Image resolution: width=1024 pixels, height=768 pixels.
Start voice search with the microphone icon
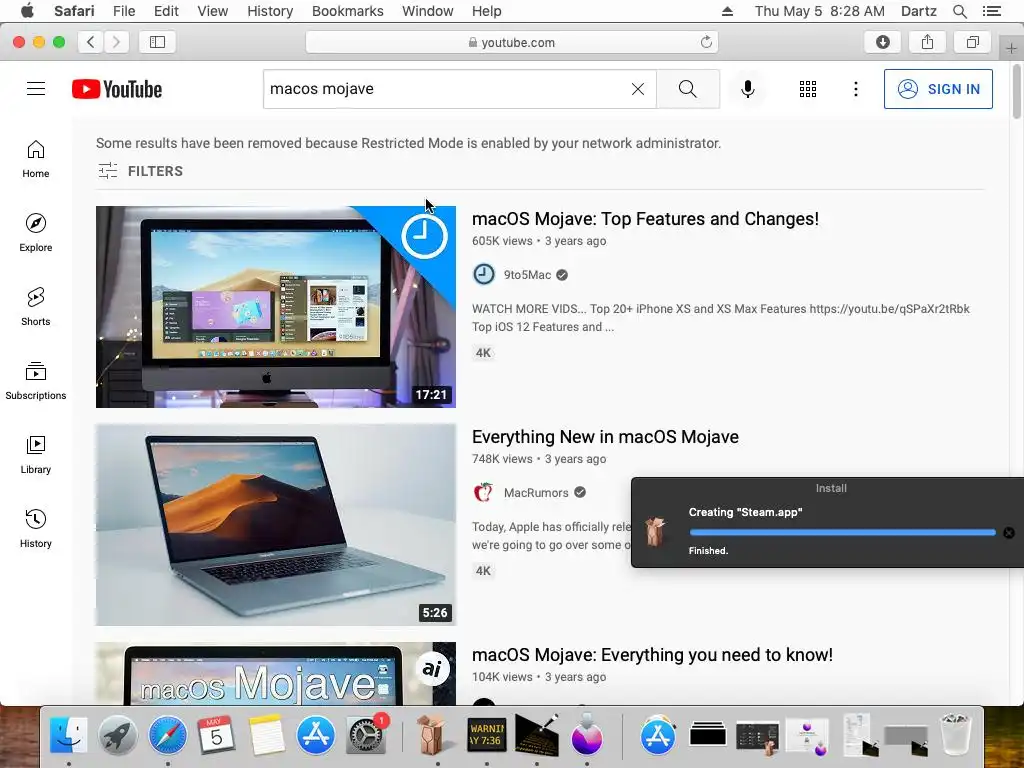[748, 89]
